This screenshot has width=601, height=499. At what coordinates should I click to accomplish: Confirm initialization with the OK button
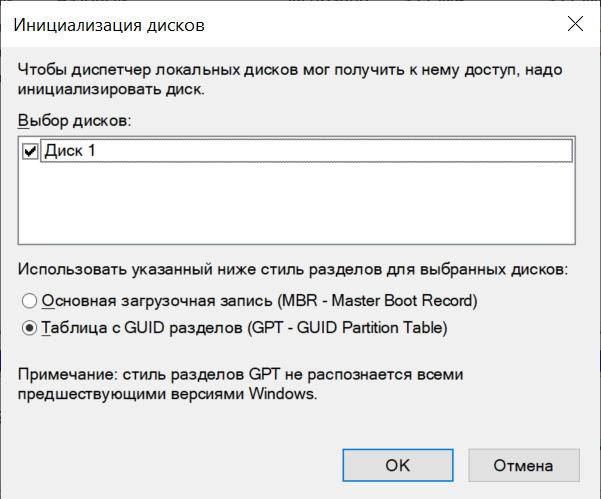[397, 465]
